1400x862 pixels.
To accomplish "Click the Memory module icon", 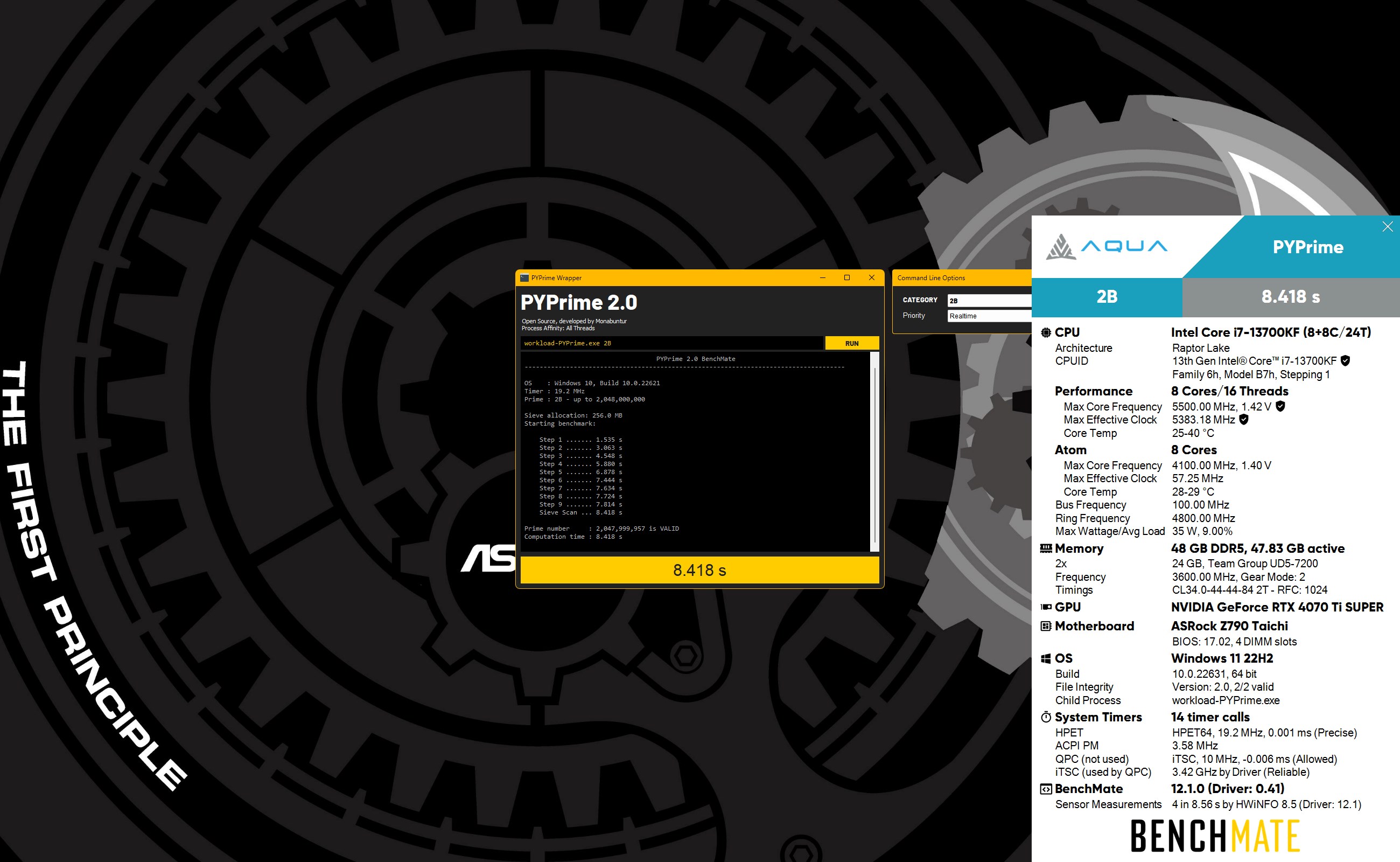I will coord(1046,548).
